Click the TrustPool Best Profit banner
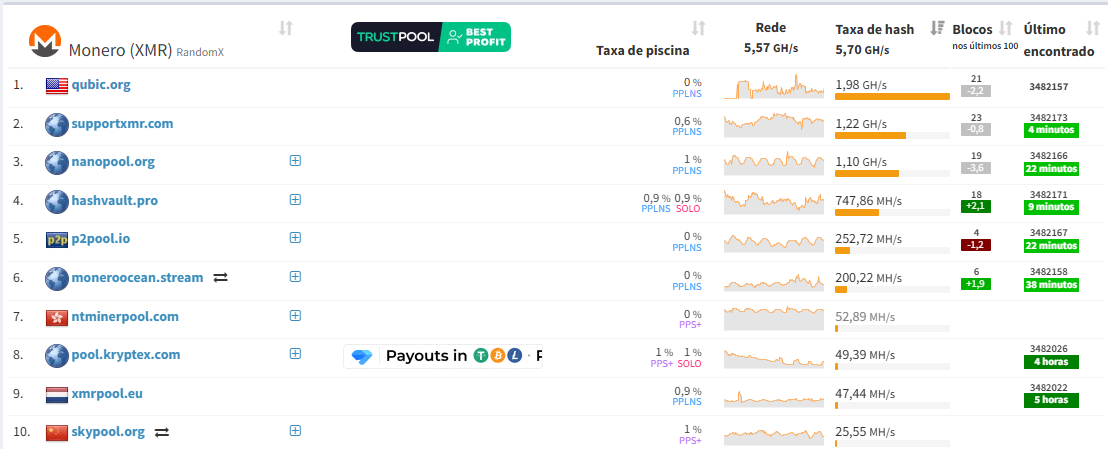The image size is (1108, 449). click(431, 37)
